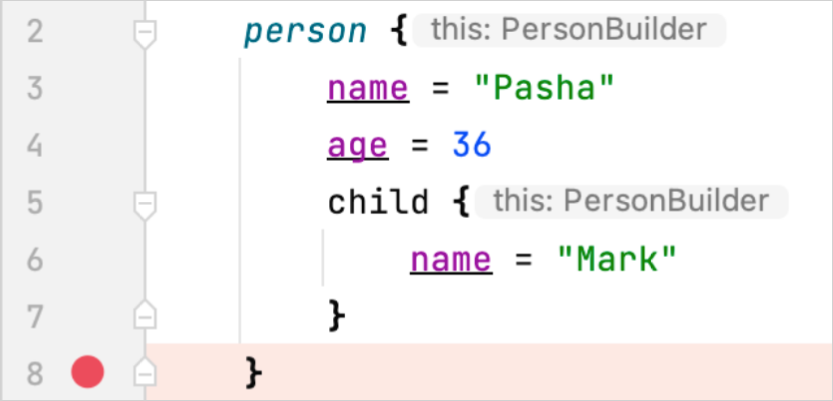The image size is (833, 401).
Task: Click the closing brace on highlighted line 8
Action: pos(254,374)
